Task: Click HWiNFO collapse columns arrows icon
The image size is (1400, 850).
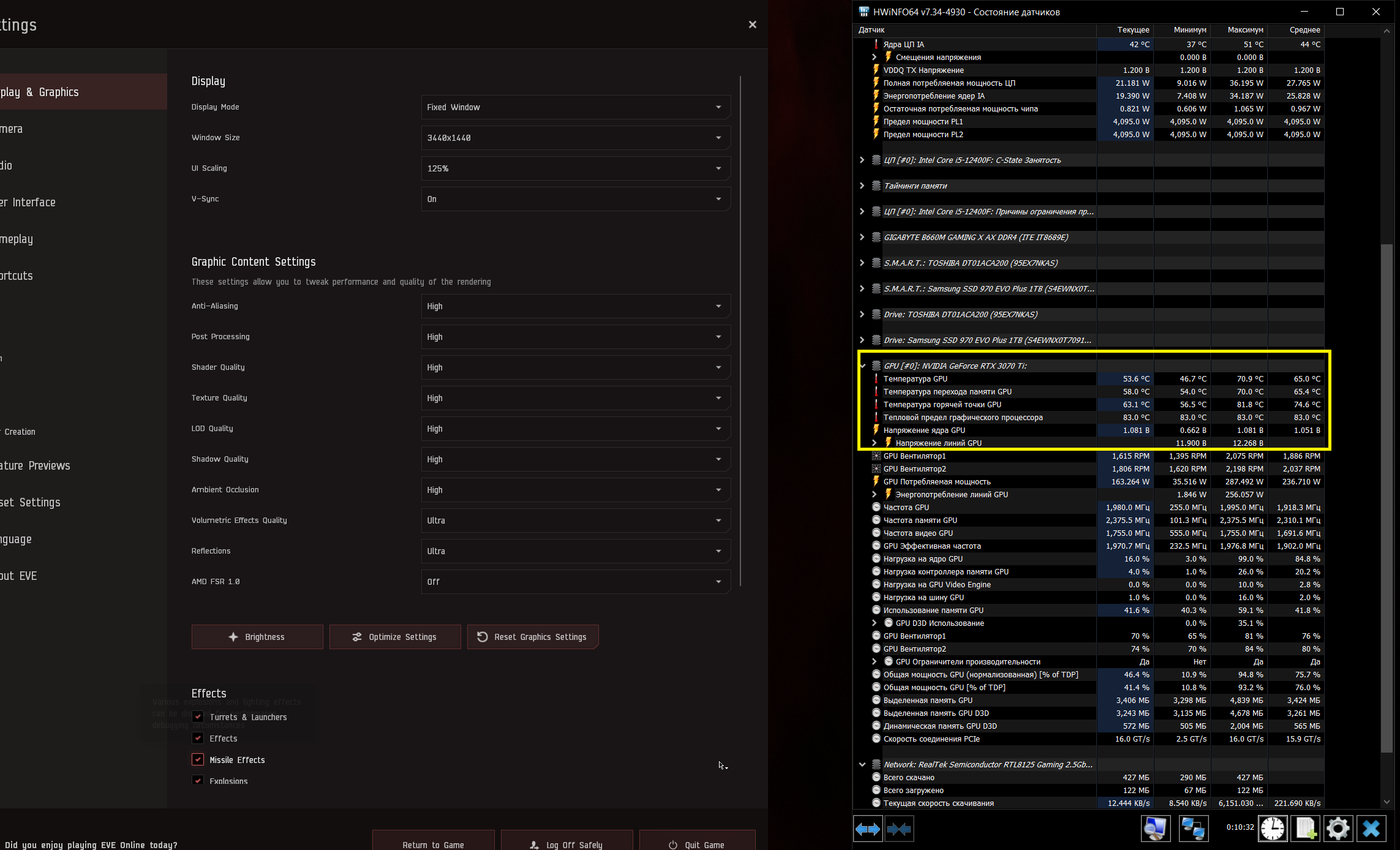Action: click(x=899, y=829)
